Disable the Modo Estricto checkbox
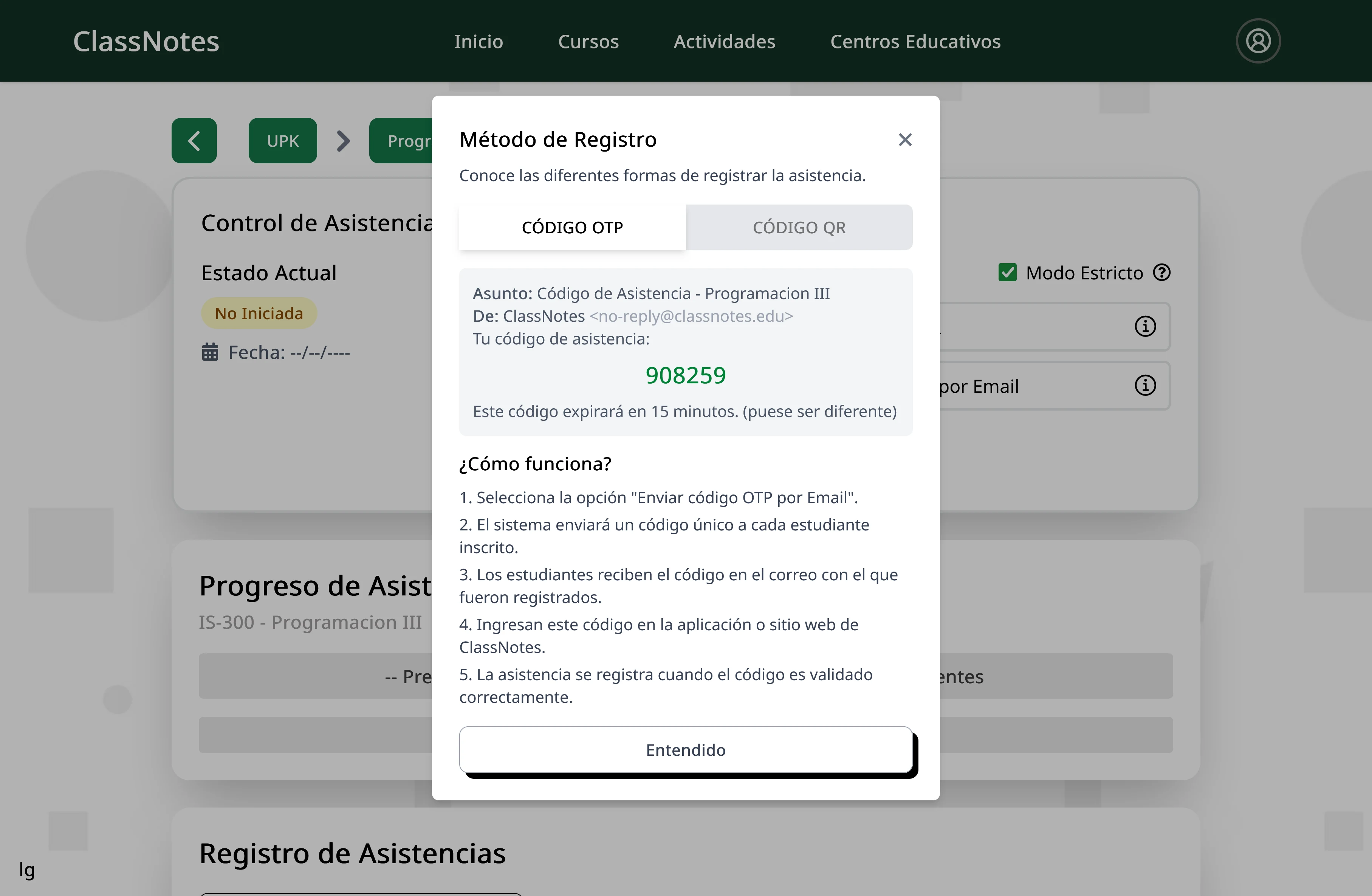The width and height of the screenshot is (1372, 896). coord(1008,272)
